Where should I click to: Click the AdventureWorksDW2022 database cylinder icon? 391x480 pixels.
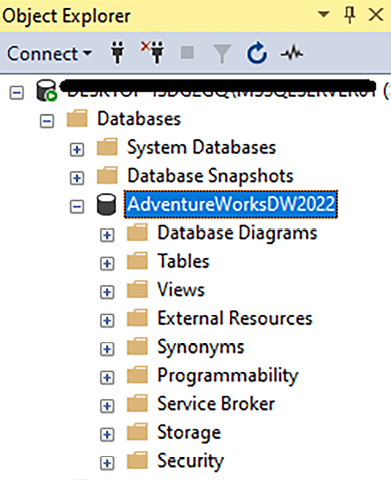tap(106, 204)
